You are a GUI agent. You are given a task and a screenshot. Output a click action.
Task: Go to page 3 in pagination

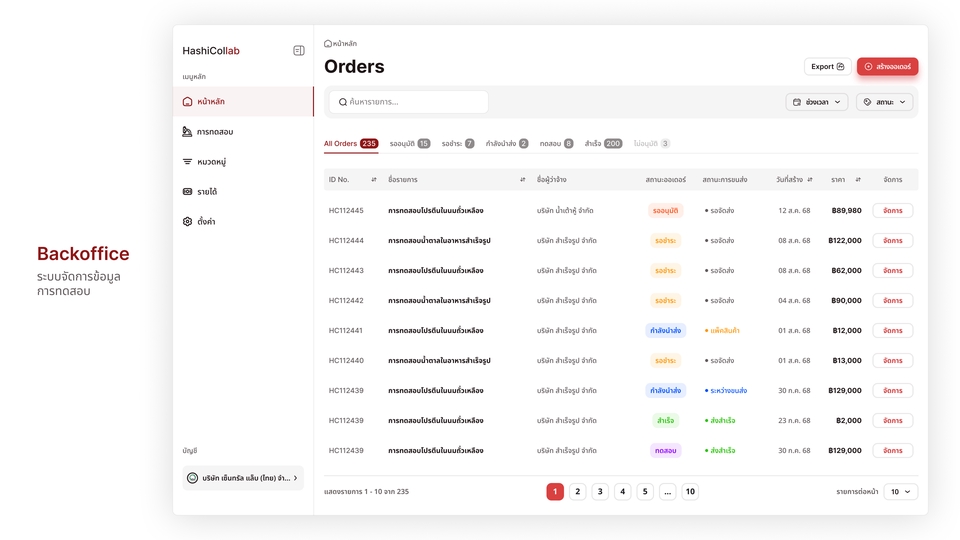coord(600,492)
